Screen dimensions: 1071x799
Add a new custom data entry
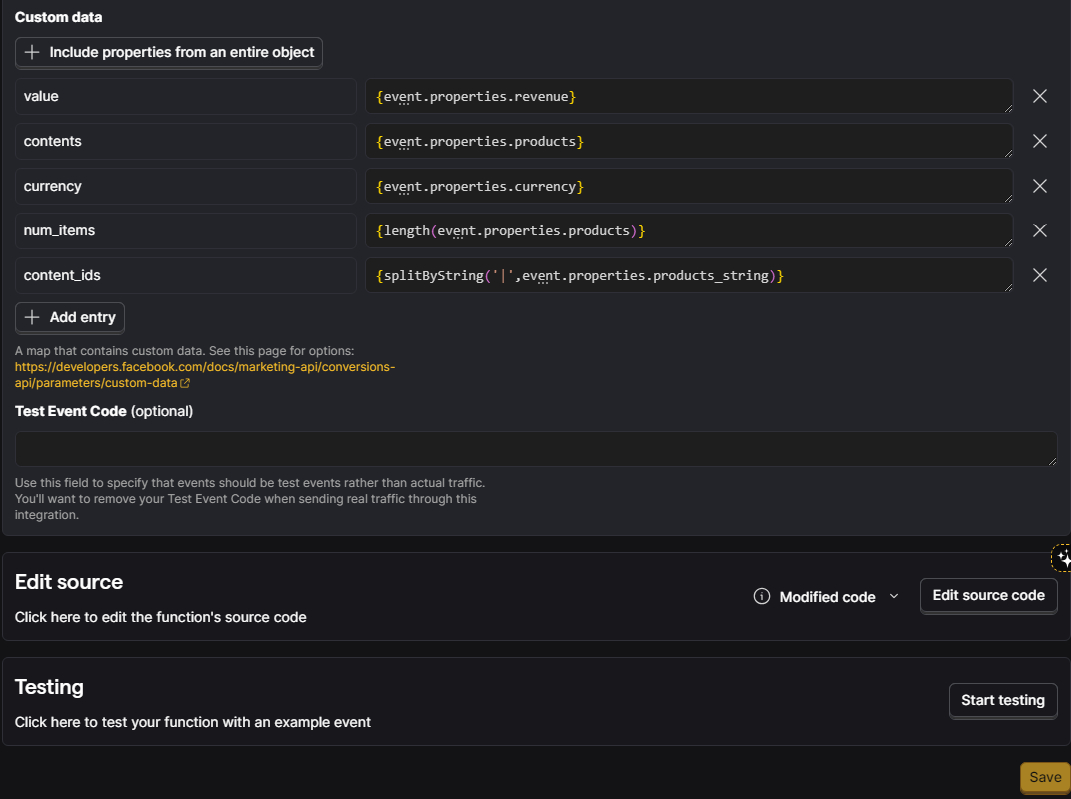pos(70,317)
